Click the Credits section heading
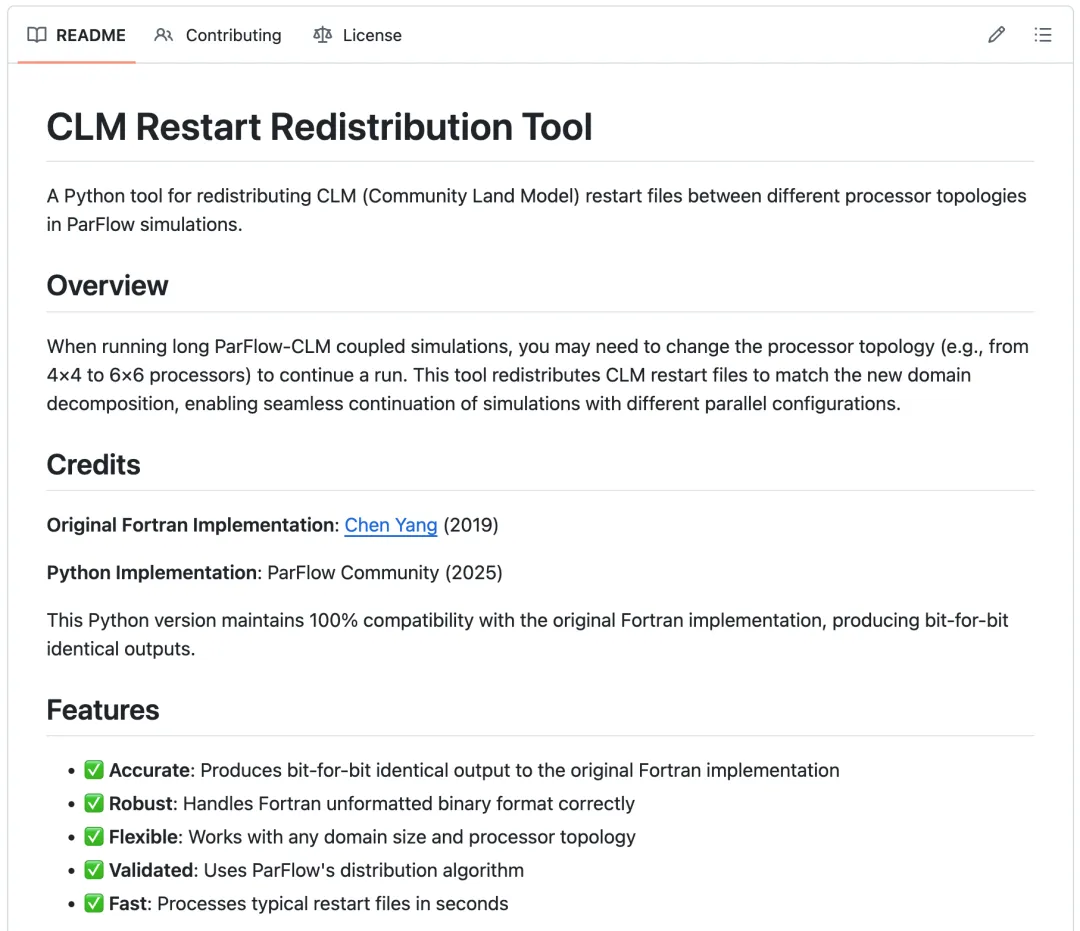This screenshot has height=931, width=1080. click(x=94, y=465)
